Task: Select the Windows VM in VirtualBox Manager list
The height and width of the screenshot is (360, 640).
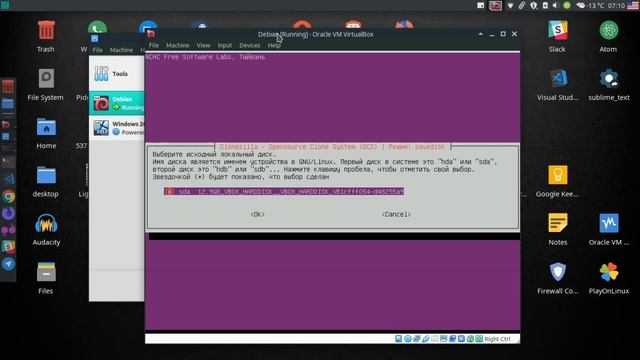Action: [x=117, y=128]
